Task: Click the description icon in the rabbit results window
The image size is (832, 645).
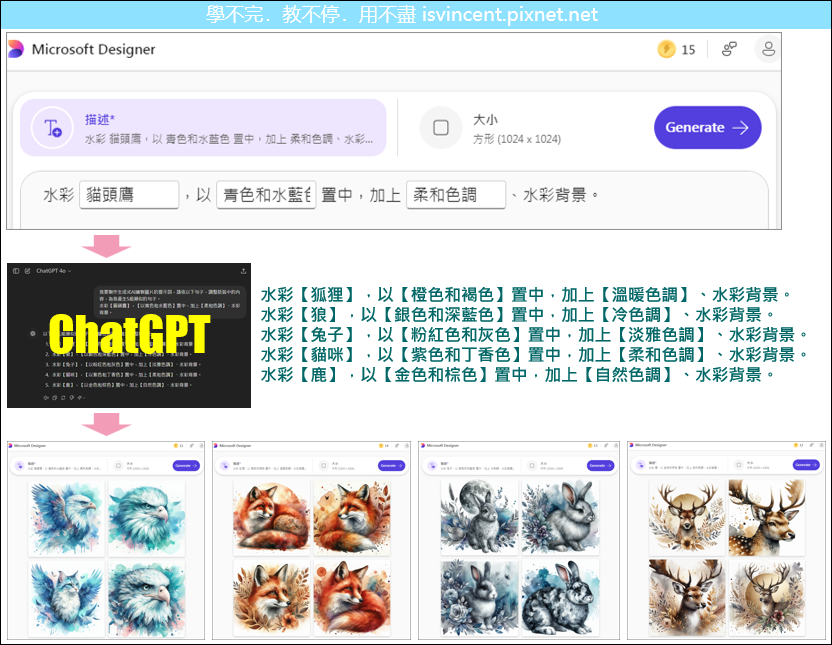Action: [431, 466]
